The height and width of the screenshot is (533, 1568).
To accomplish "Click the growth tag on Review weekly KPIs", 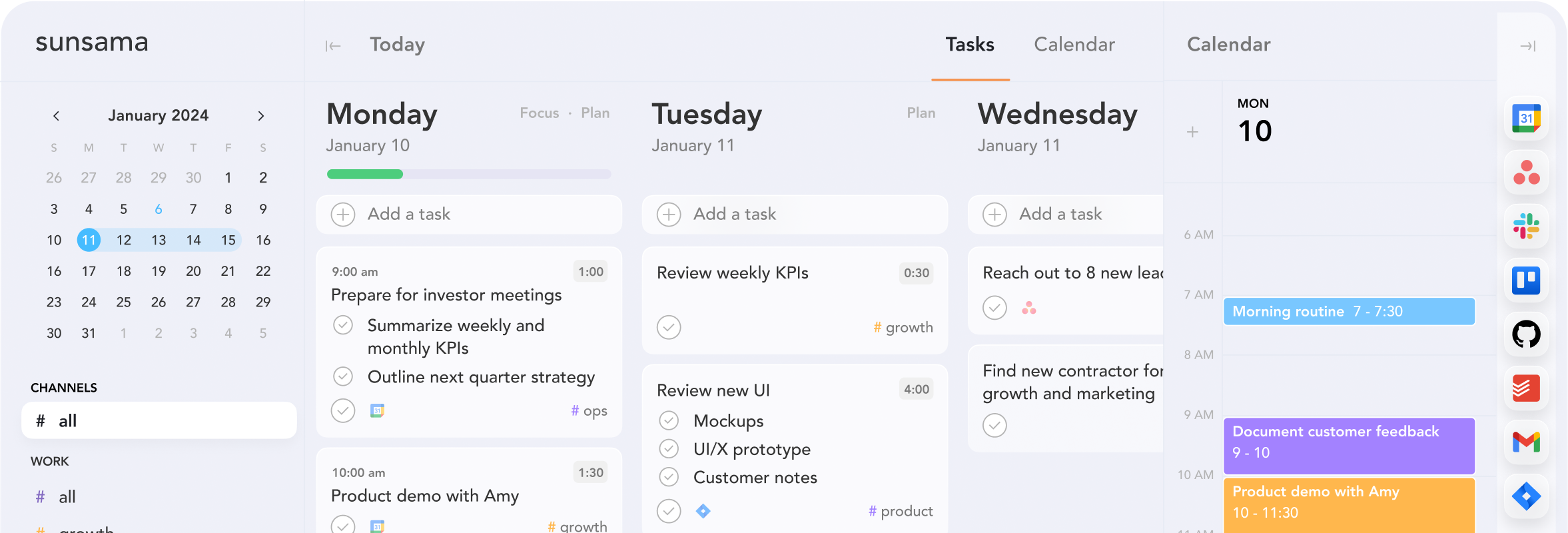I will click(x=903, y=327).
